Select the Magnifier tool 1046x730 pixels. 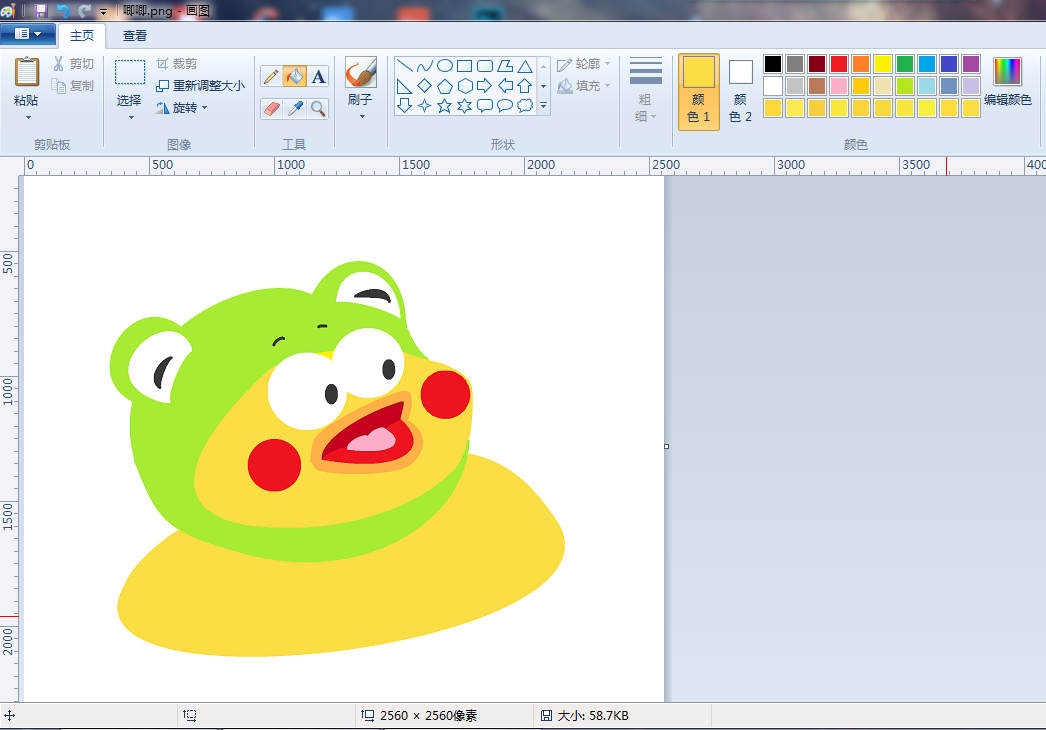point(318,108)
